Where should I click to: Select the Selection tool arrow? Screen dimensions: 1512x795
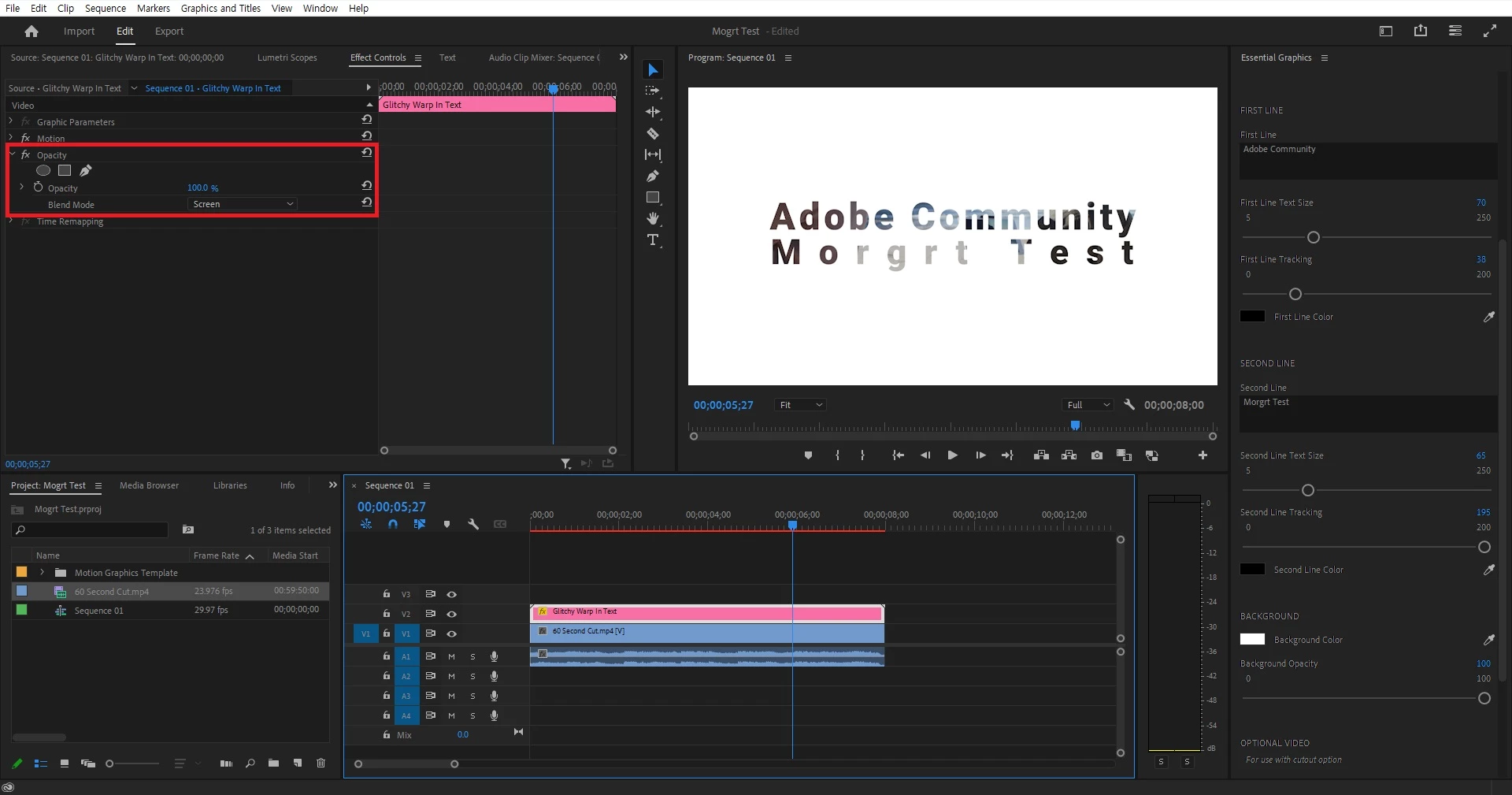pos(653,70)
